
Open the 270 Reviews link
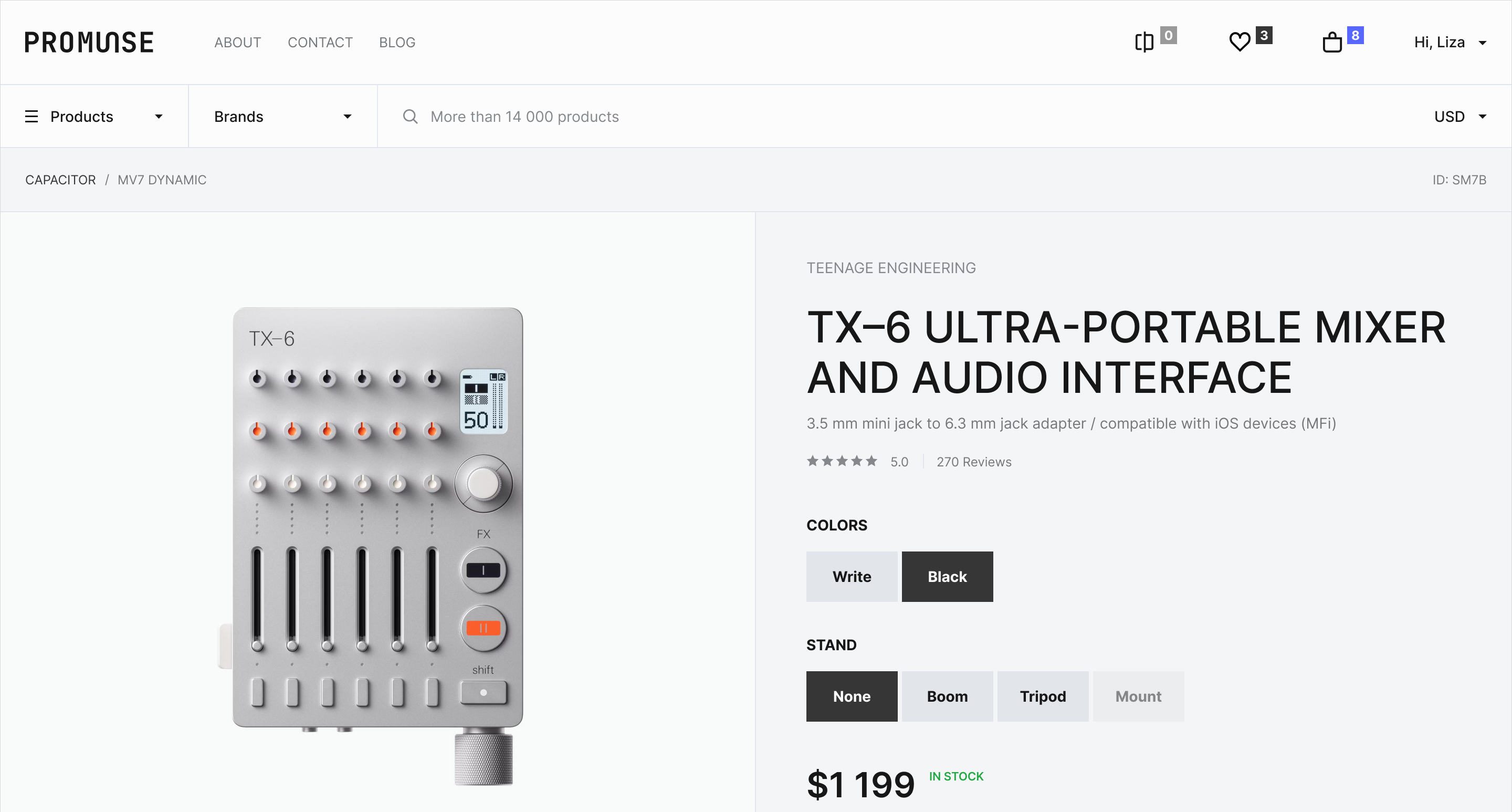click(x=974, y=462)
